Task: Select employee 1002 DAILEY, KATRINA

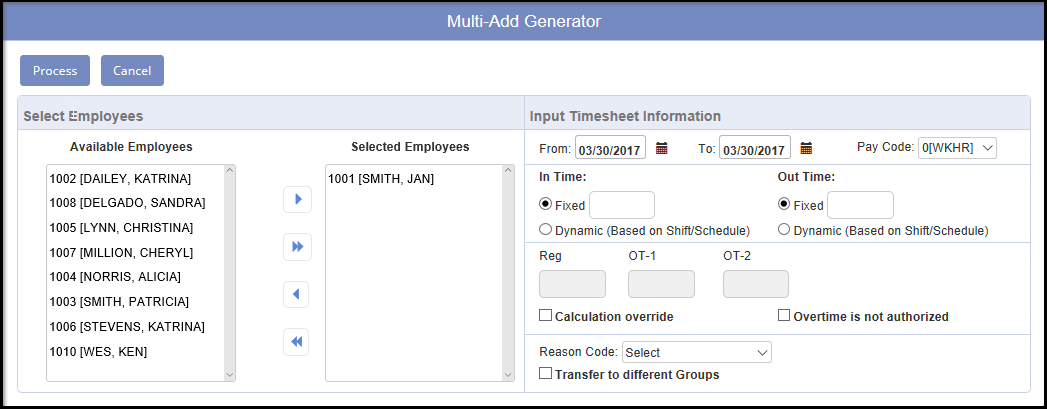Action: pyautogui.click(x=119, y=179)
